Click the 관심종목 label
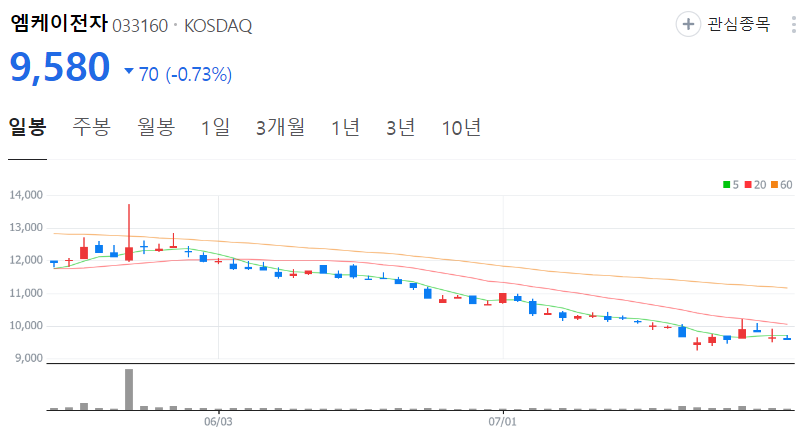 (x=739, y=24)
